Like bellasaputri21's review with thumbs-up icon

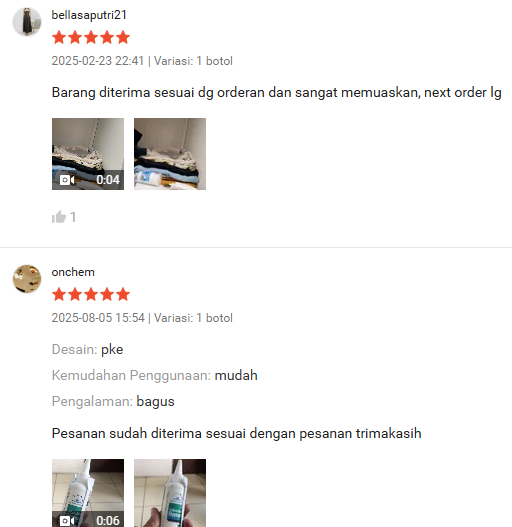click(x=59, y=217)
